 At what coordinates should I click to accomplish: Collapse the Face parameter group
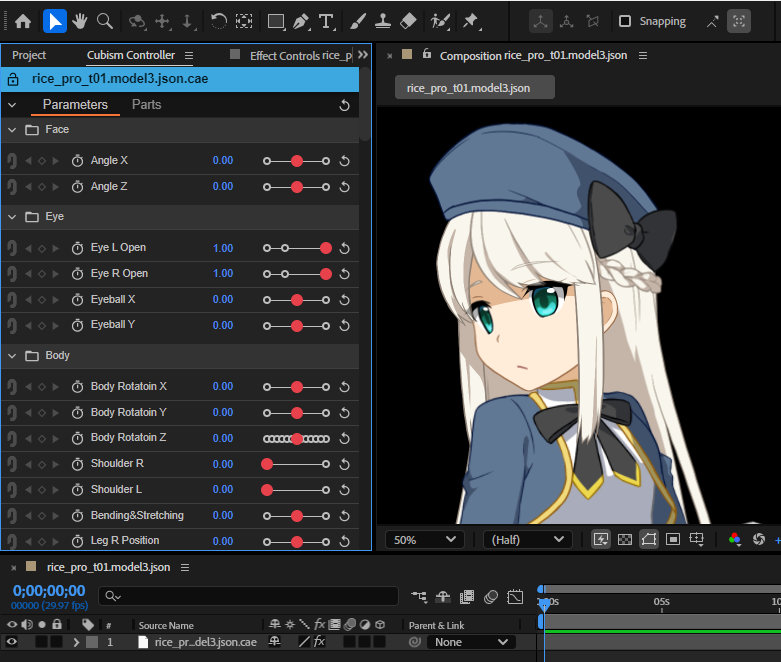[12, 130]
